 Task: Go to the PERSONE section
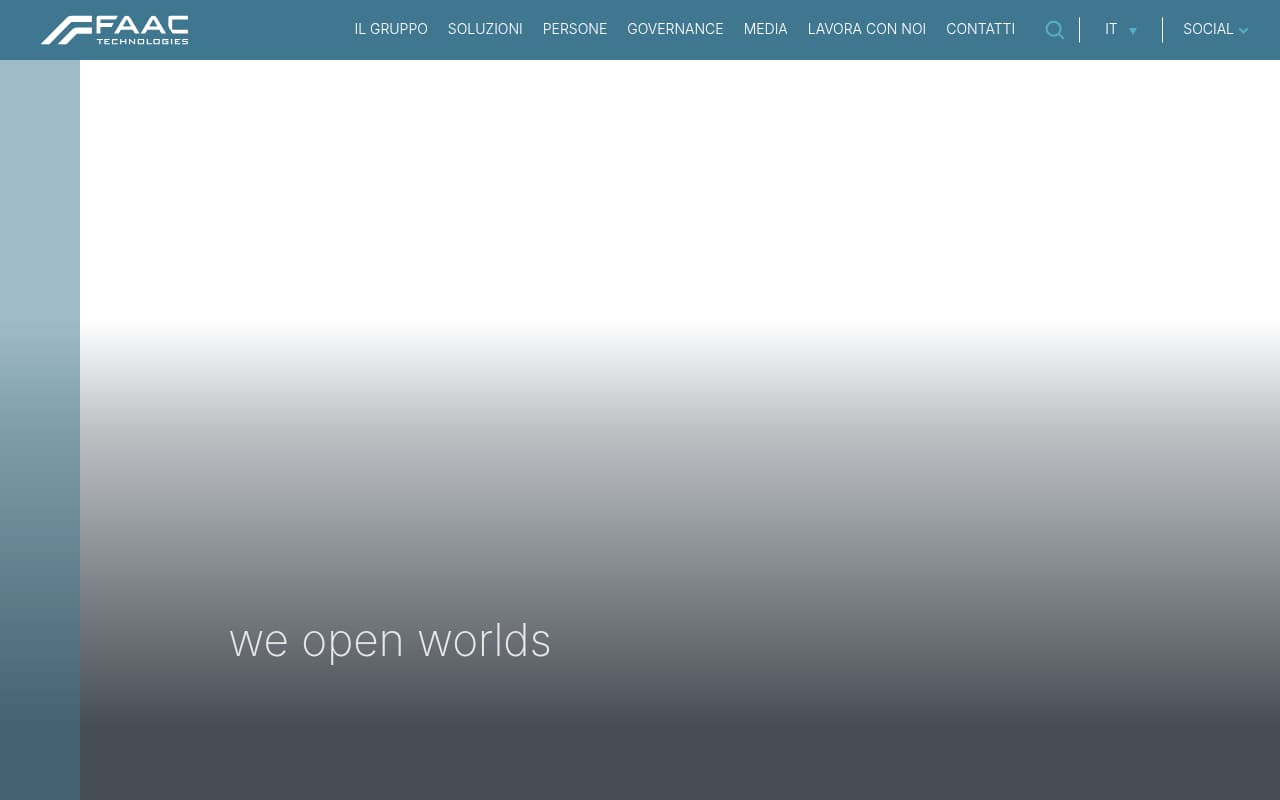click(x=575, y=29)
